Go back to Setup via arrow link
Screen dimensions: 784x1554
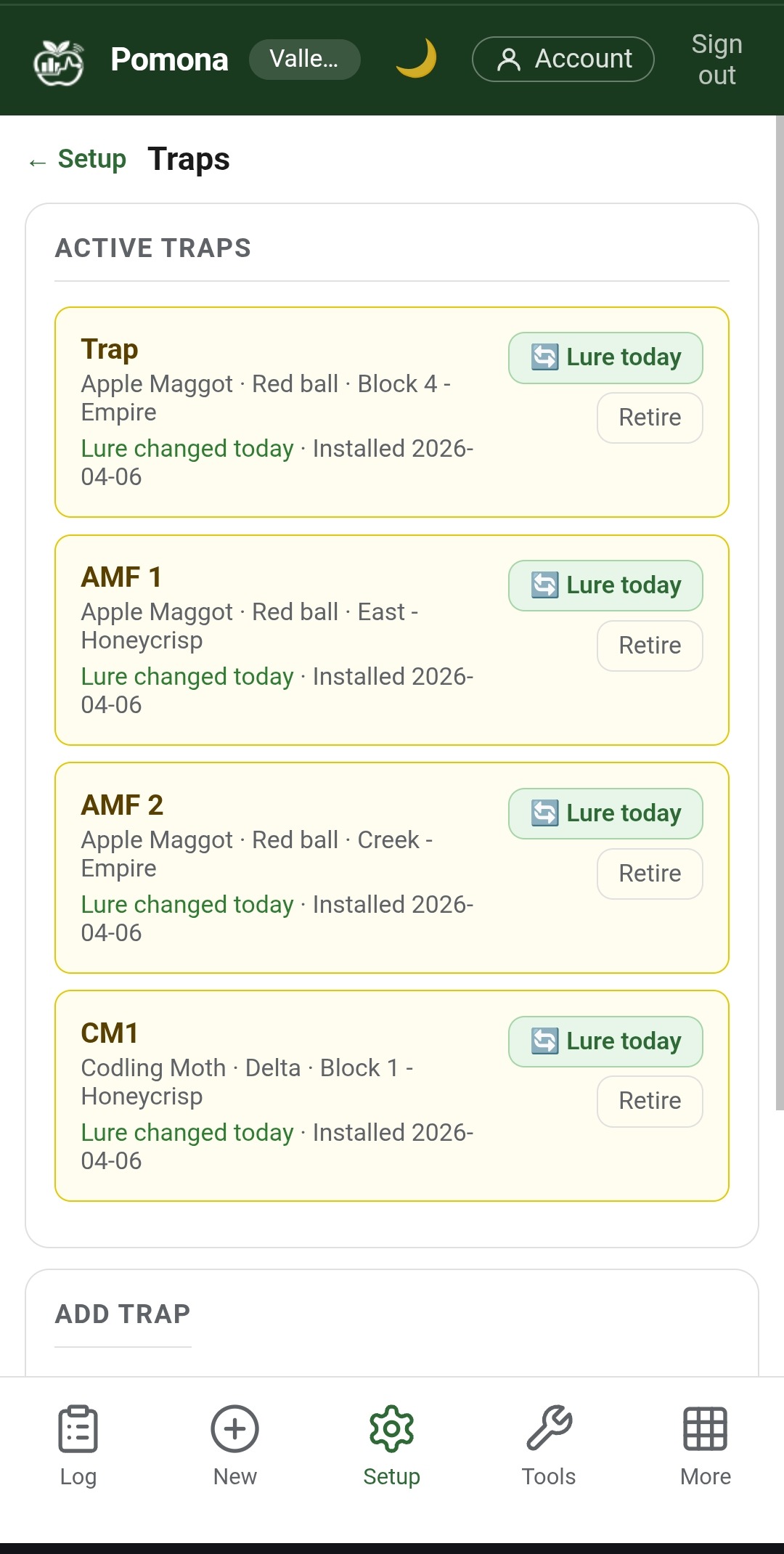tap(78, 160)
